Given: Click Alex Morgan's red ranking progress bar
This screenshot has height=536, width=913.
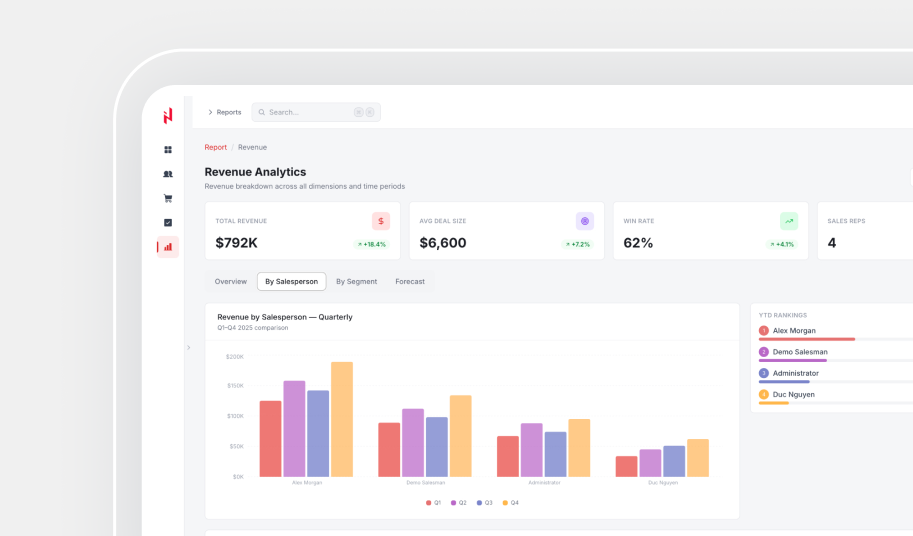Looking at the screenshot, I should (x=807, y=339).
